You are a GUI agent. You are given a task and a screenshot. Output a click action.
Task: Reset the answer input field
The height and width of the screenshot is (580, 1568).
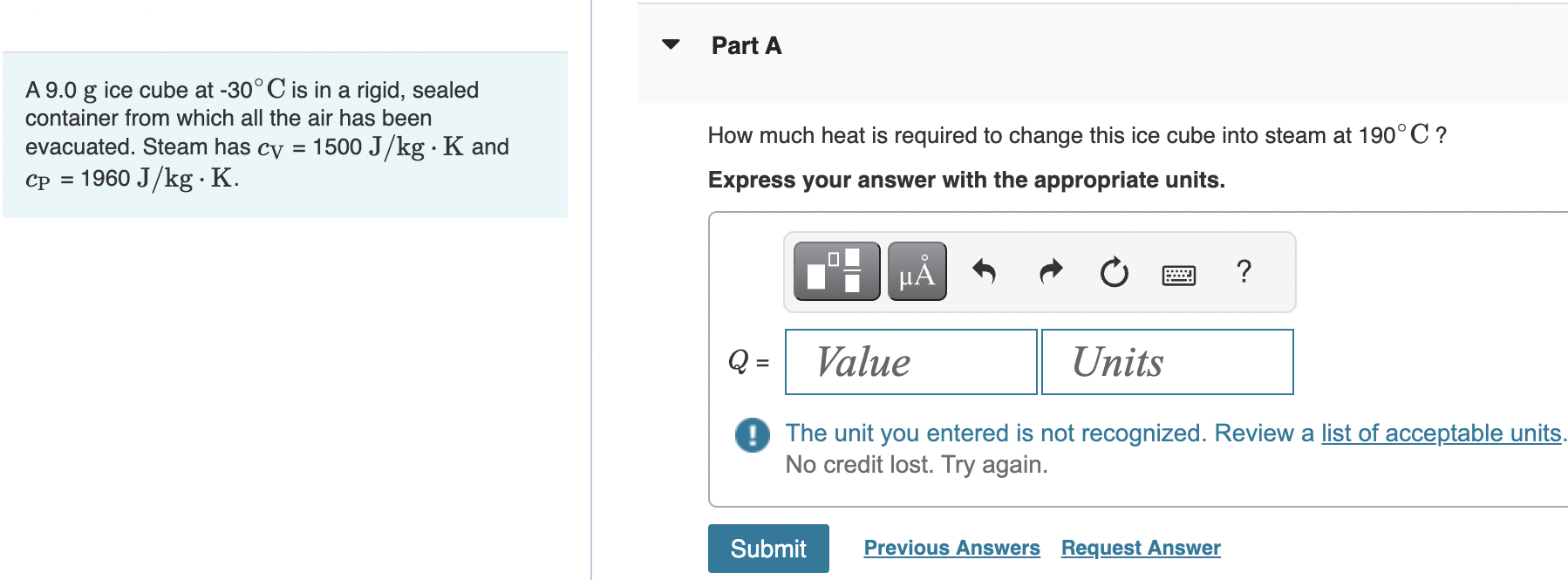(x=1114, y=271)
